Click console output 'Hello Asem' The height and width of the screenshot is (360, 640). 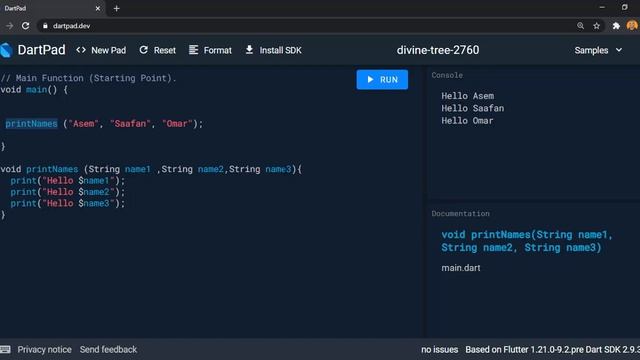coord(467,96)
